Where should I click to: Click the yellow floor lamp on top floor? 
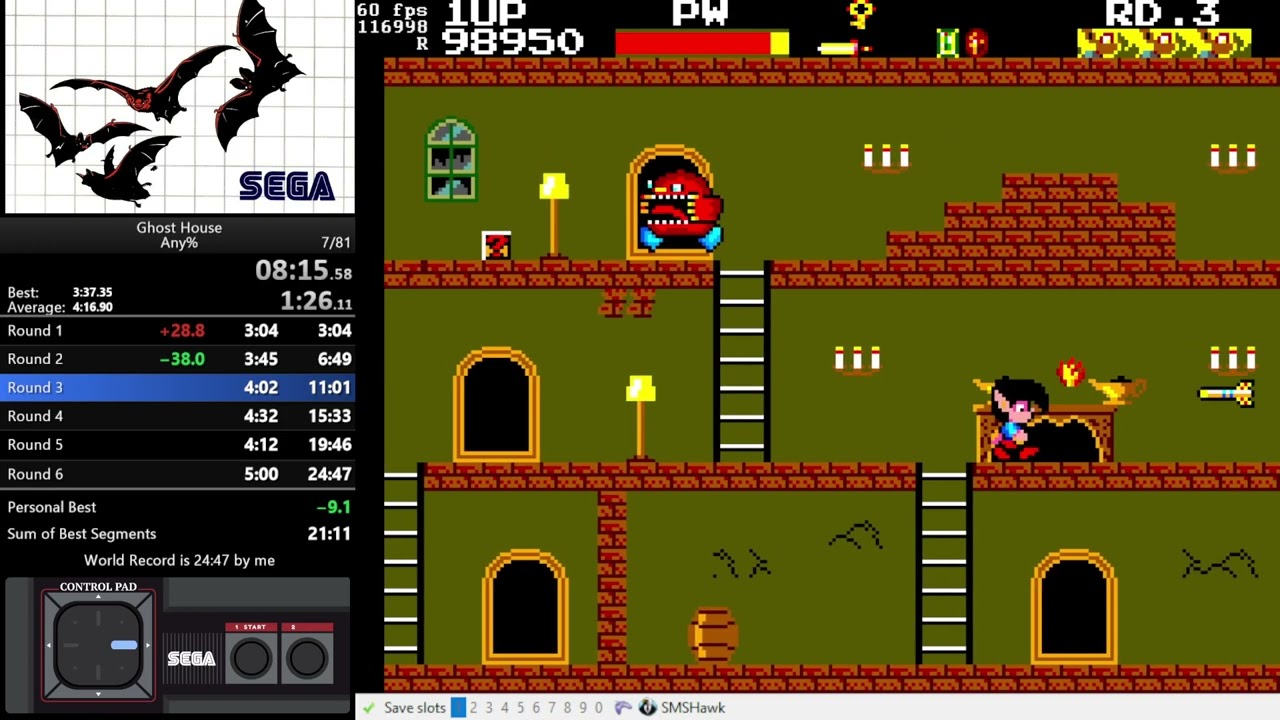(x=553, y=218)
